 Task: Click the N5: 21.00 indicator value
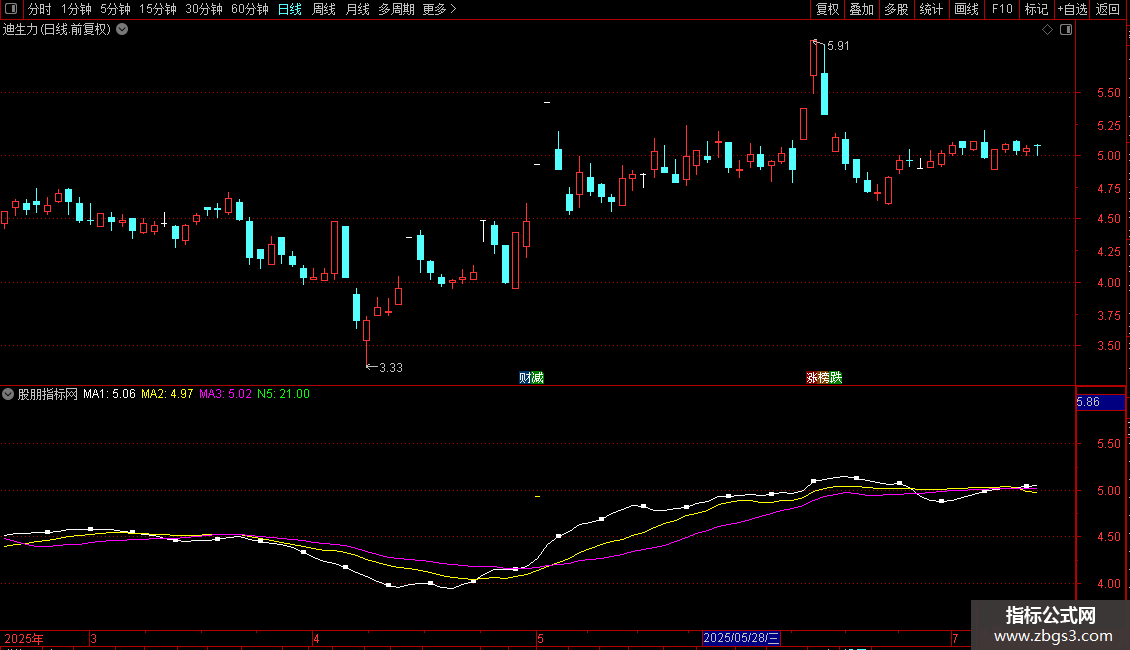283,394
